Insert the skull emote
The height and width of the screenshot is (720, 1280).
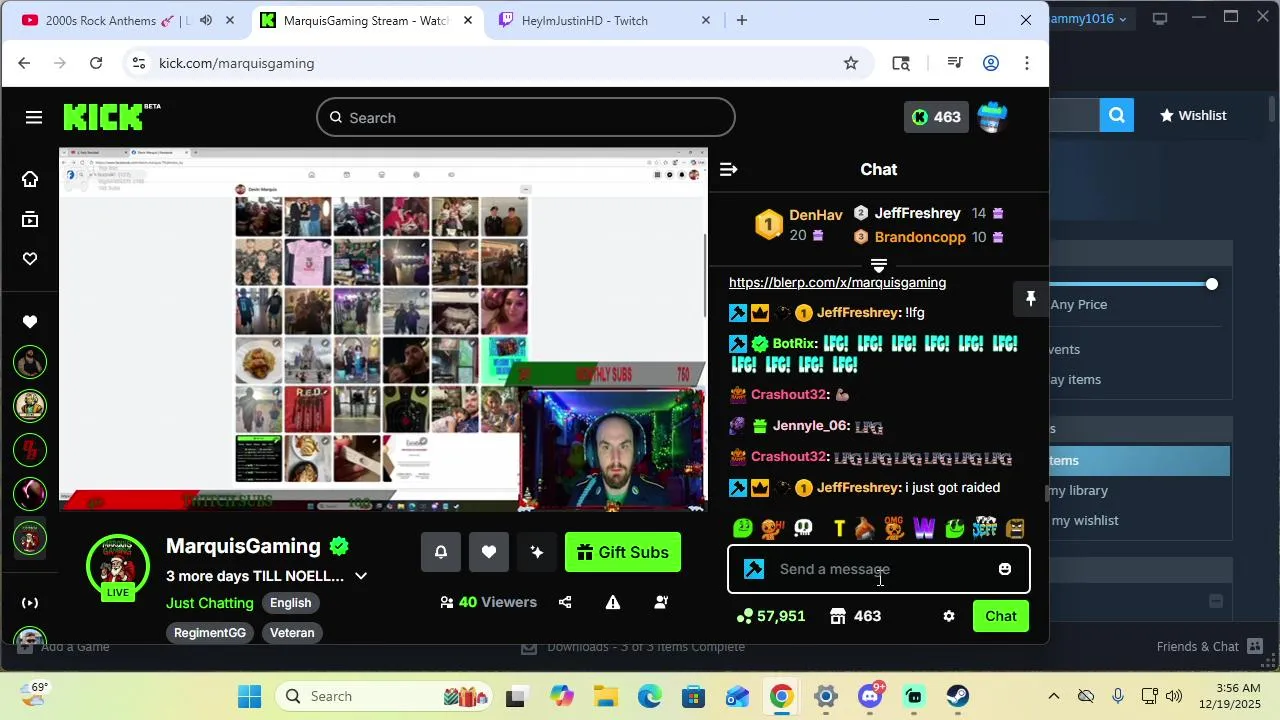pos(803,528)
